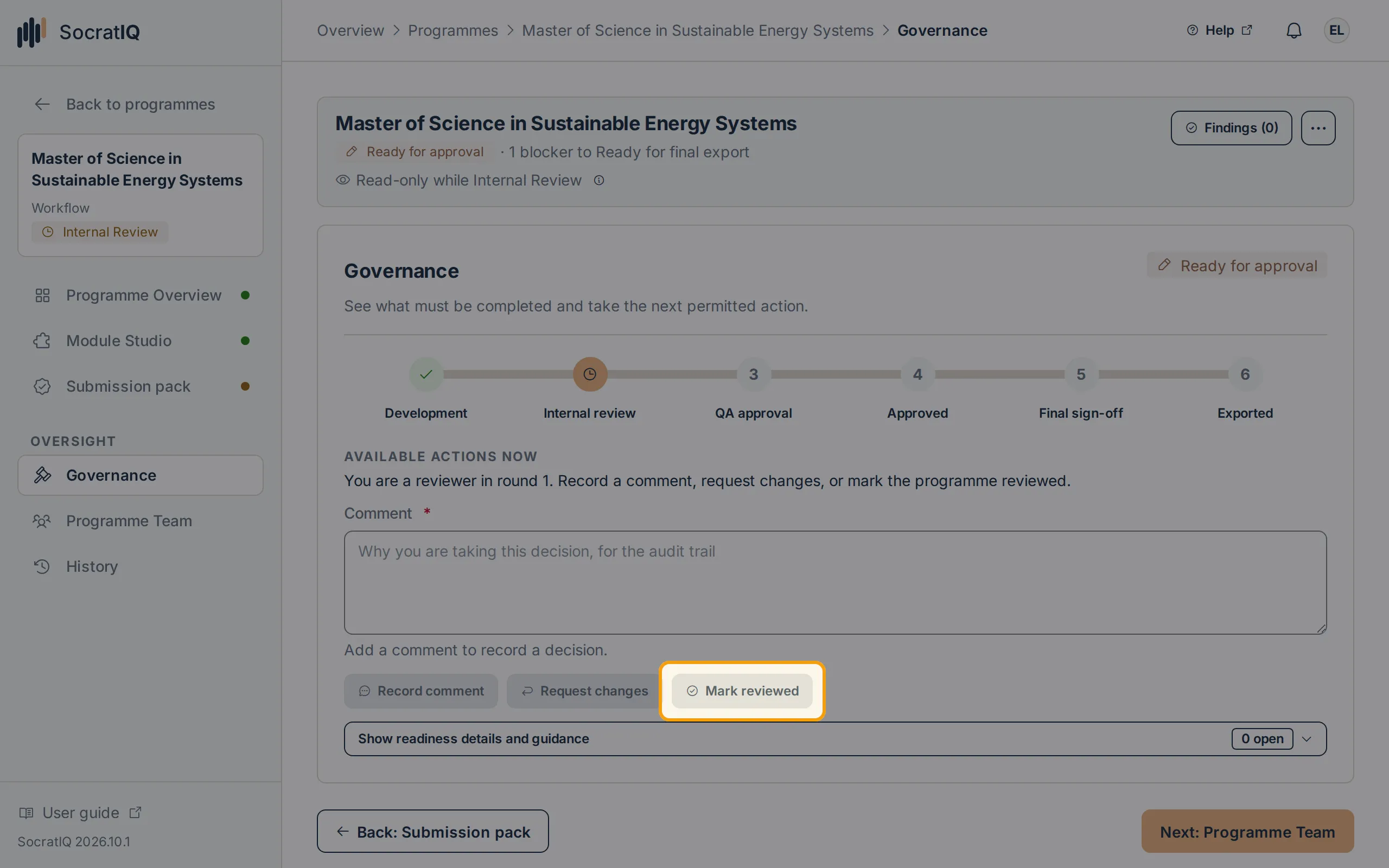Click 1 blocker to Ready for final export

(x=628, y=151)
